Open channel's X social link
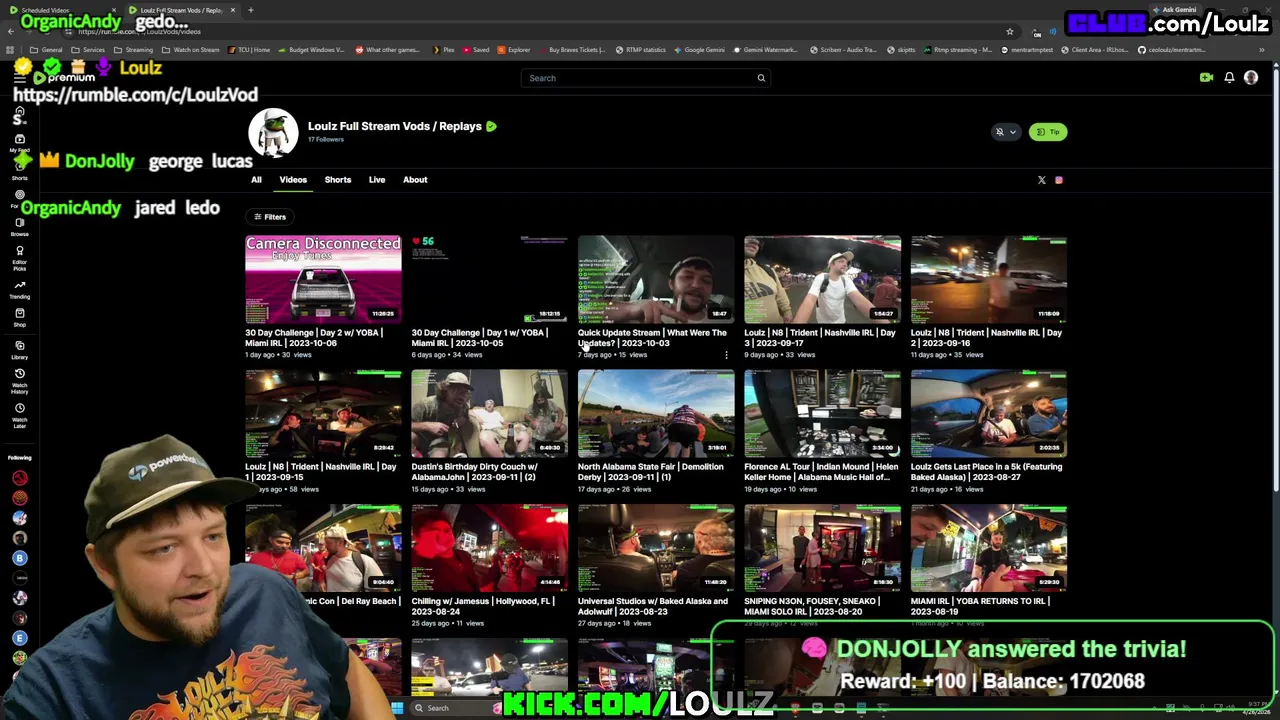This screenshot has width=1280, height=720. click(x=1041, y=180)
